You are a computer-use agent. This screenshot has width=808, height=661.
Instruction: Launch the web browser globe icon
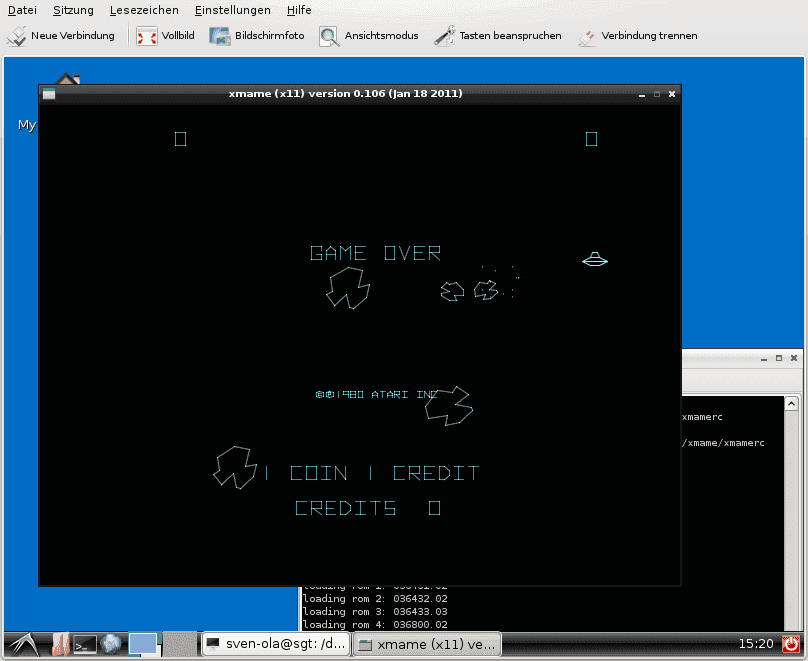click(x=111, y=644)
